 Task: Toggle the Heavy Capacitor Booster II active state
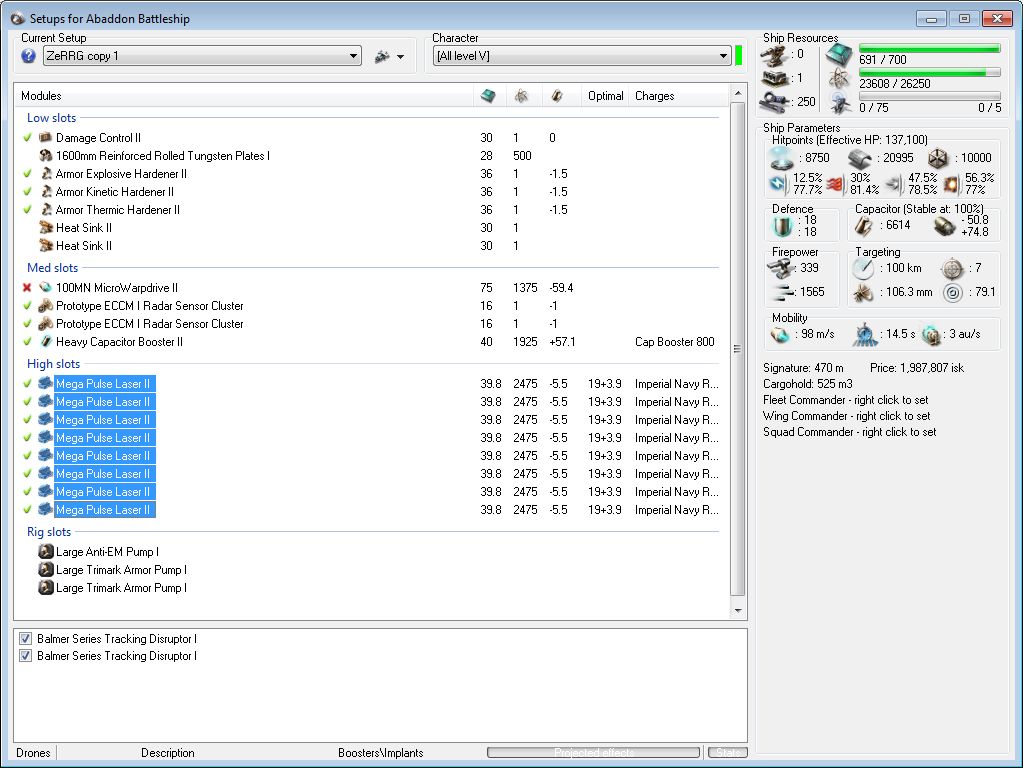pos(27,341)
